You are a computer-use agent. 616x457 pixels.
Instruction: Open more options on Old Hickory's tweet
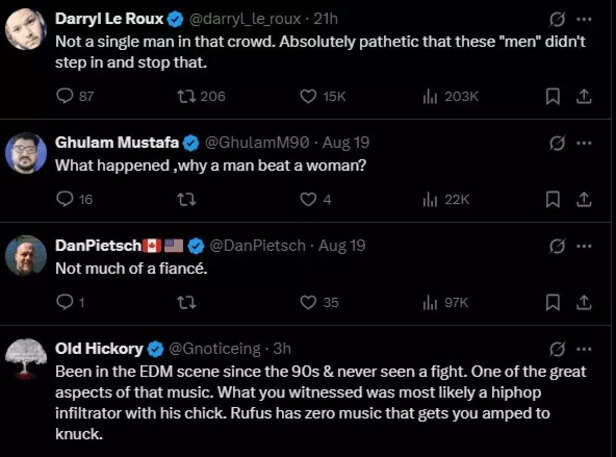(585, 348)
